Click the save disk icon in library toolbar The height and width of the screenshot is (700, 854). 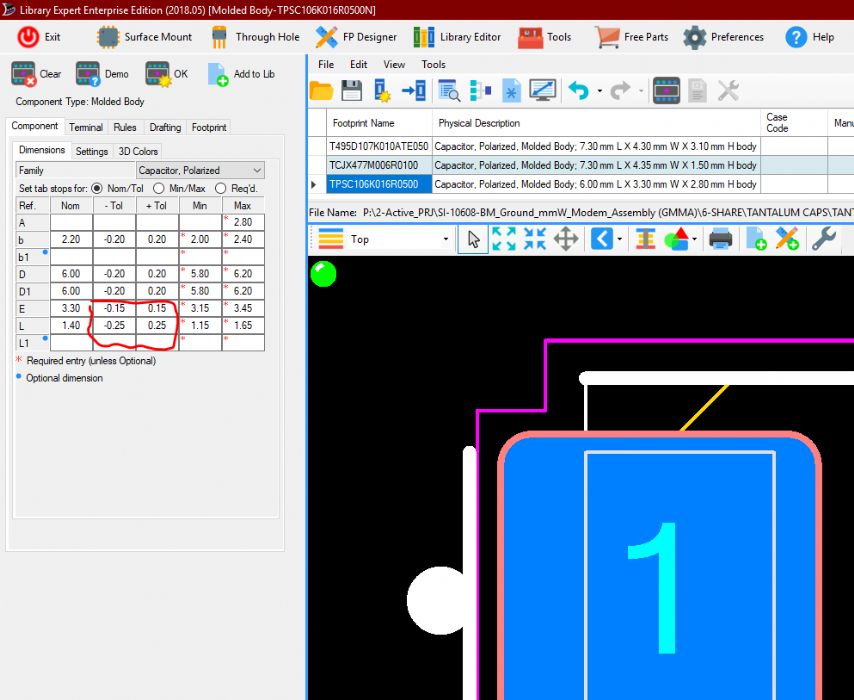click(x=351, y=91)
